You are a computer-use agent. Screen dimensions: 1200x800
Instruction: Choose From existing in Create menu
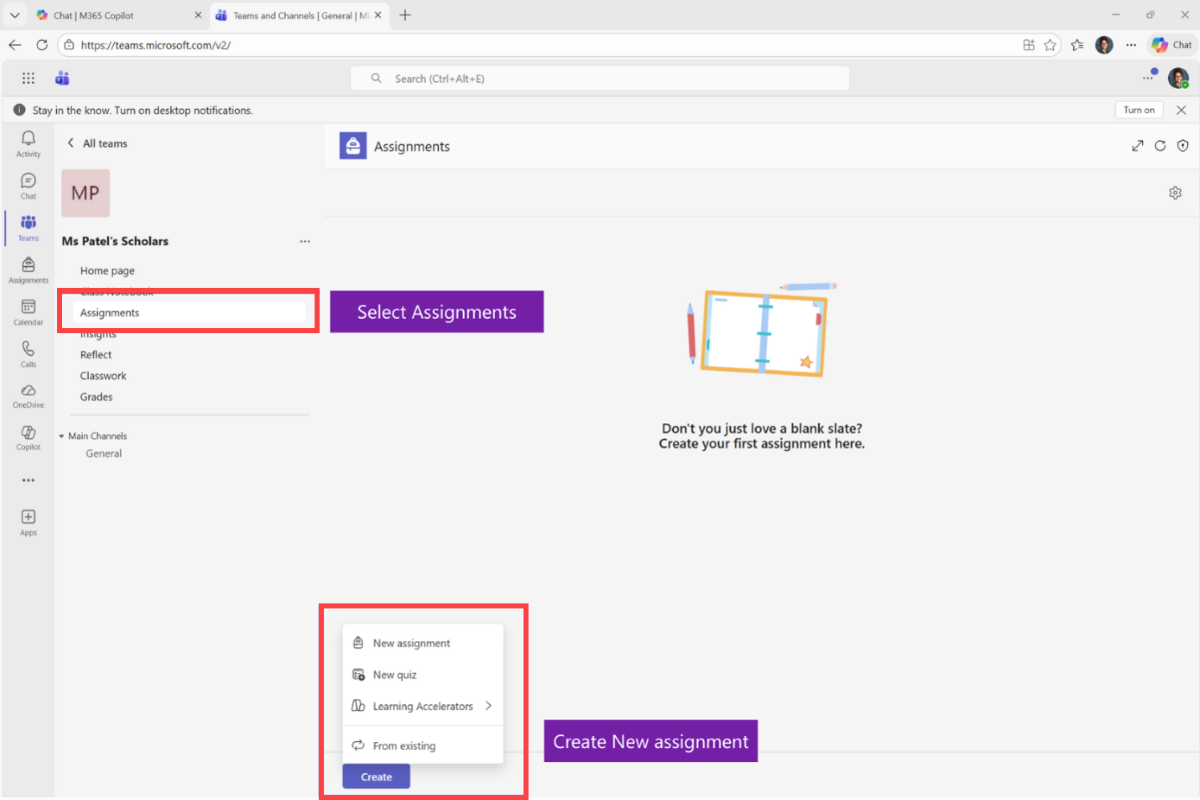pyautogui.click(x=422, y=746)
